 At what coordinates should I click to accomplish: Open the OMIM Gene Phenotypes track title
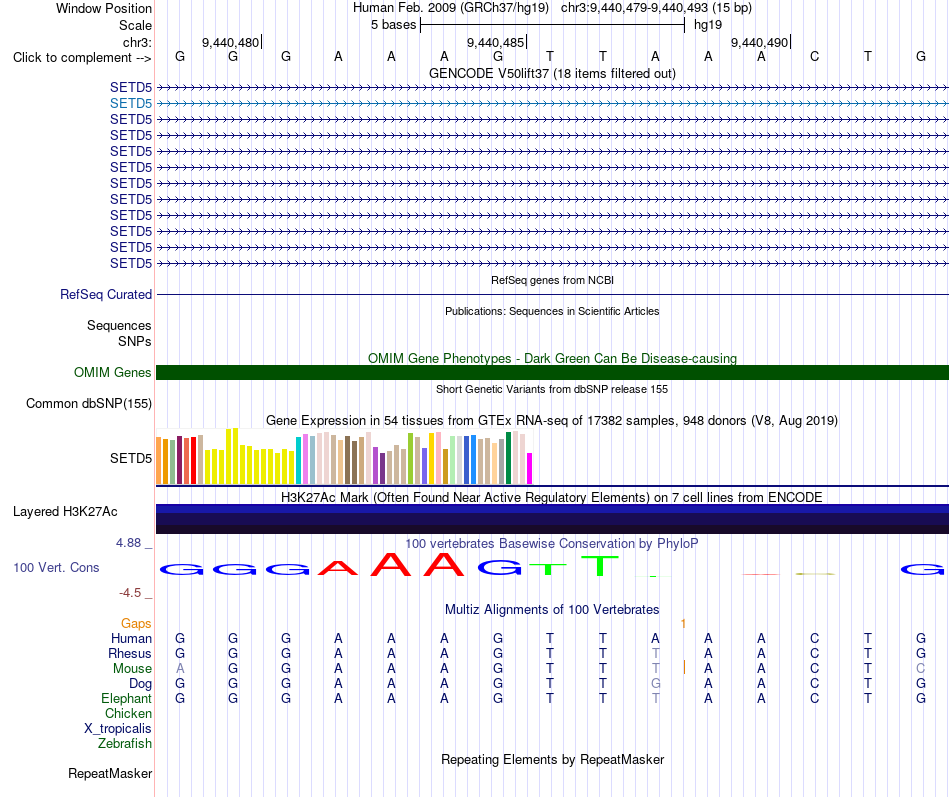552,358
